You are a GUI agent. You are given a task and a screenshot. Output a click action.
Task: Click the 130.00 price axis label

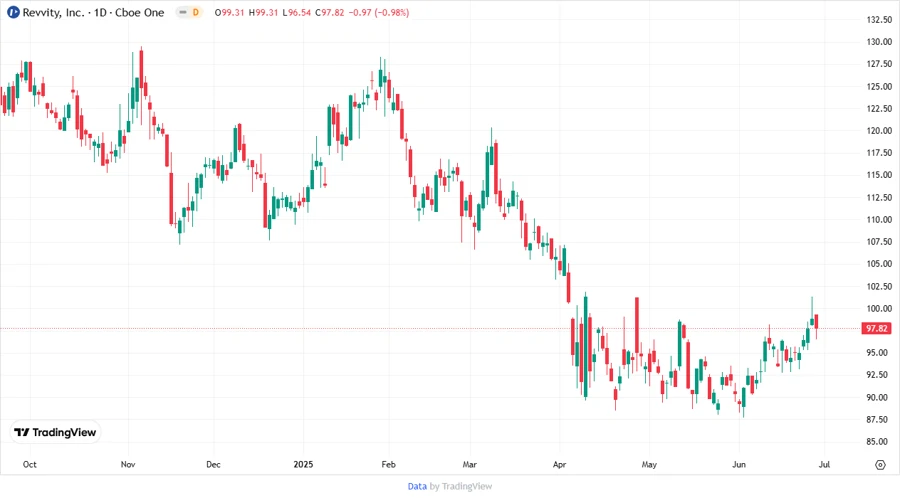click(x=879, y=42)
